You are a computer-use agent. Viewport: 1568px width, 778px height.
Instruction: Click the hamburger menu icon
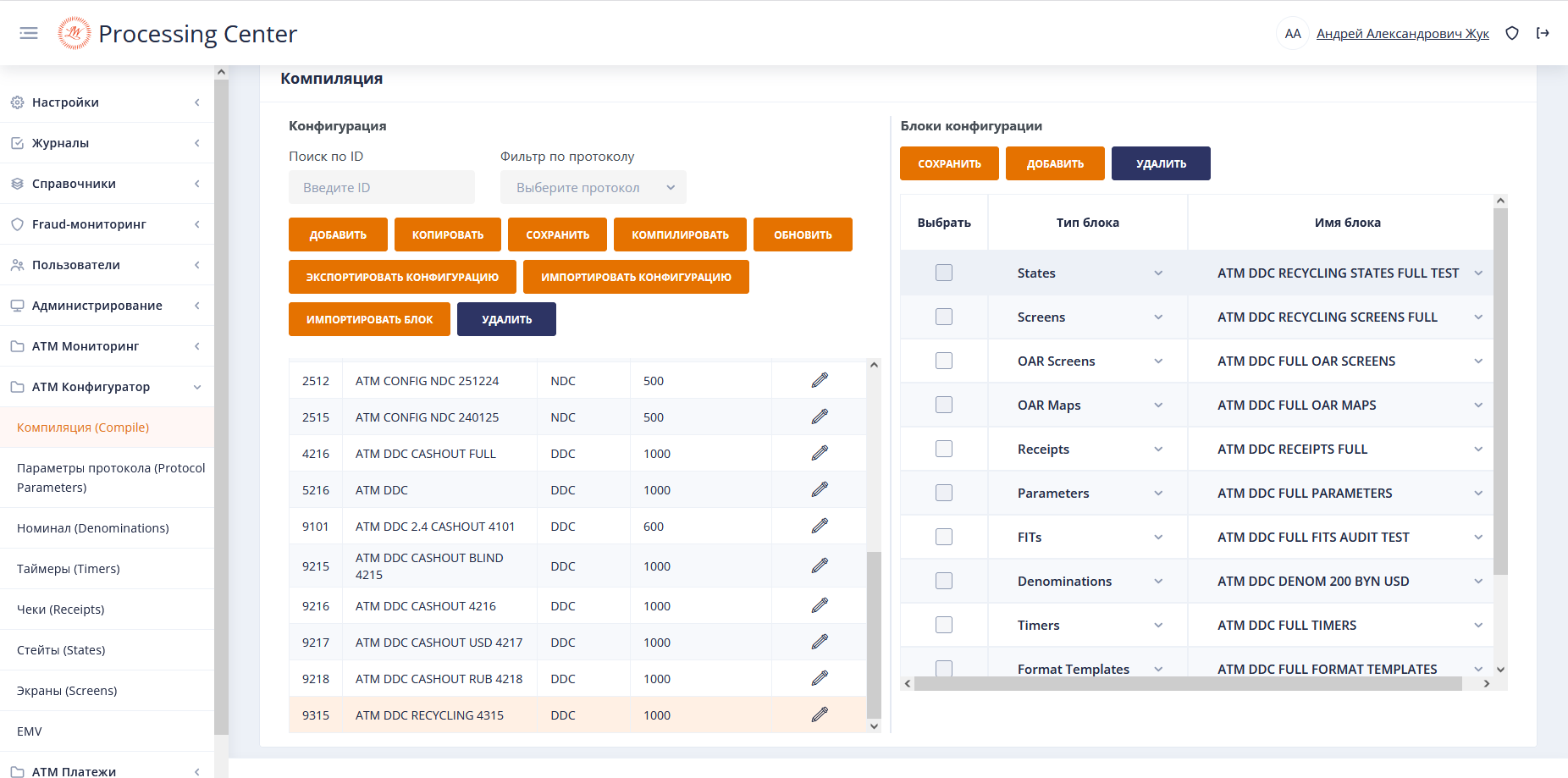[29, 33]
